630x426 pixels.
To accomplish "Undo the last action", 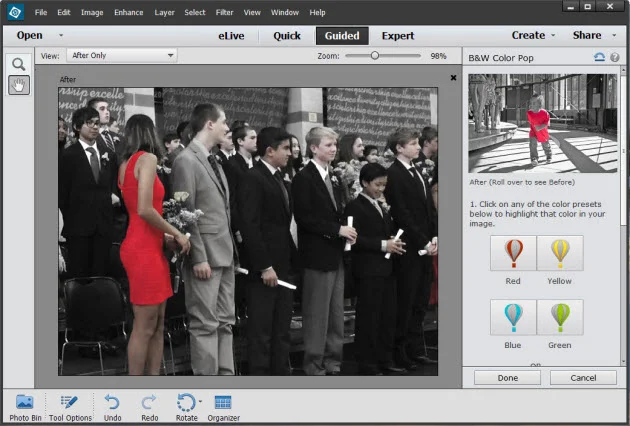I will pyautogui.click(x=112, y=408).
